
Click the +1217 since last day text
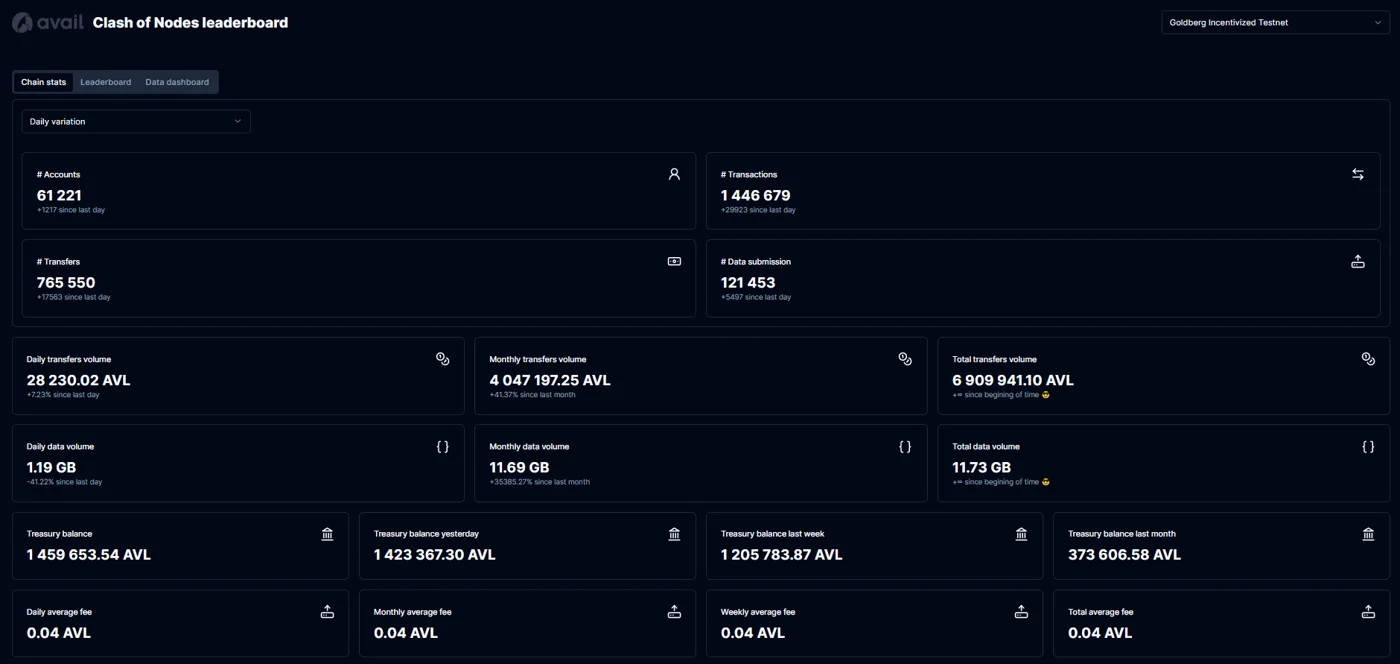(71, 210)
